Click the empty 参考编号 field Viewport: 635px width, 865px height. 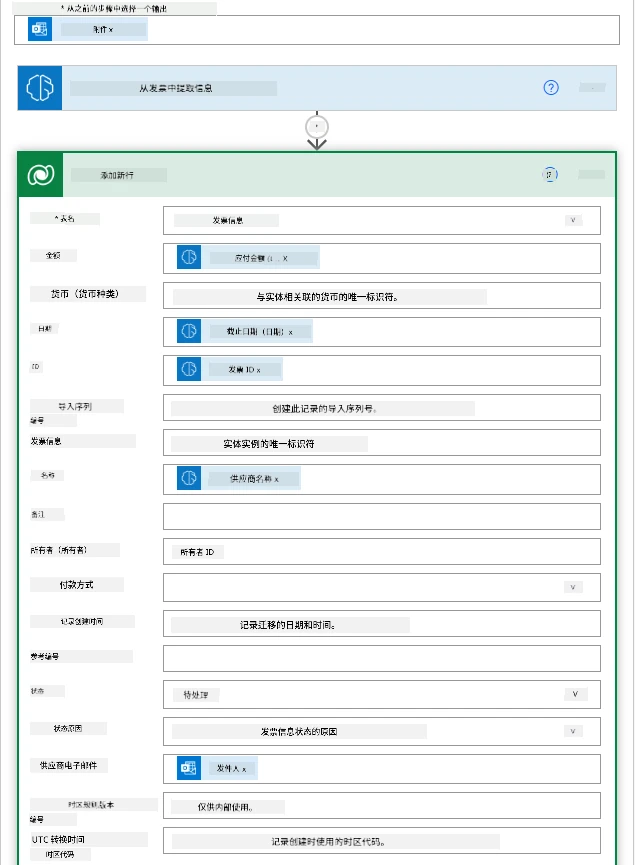coord(382,659)
